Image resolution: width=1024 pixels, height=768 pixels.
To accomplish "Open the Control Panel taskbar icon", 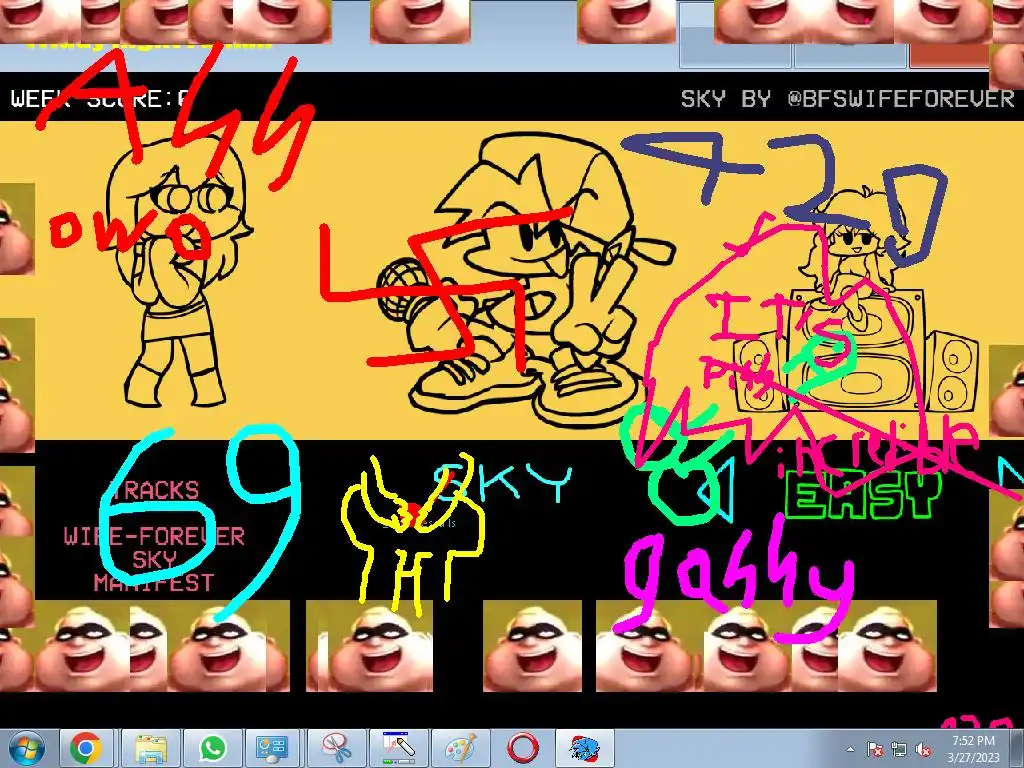I will click(271, 748).
